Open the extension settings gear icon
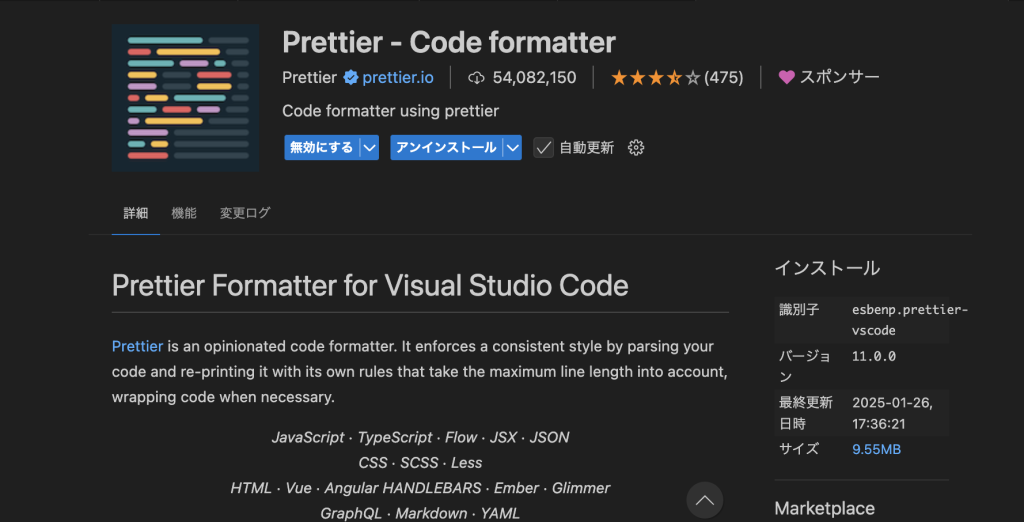Viewport: 1024px width, 522px height. [x=636, y=147]
